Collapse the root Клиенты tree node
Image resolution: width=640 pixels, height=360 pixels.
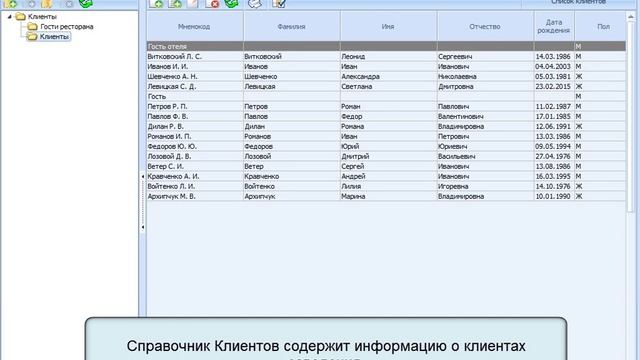coord(9,17)
